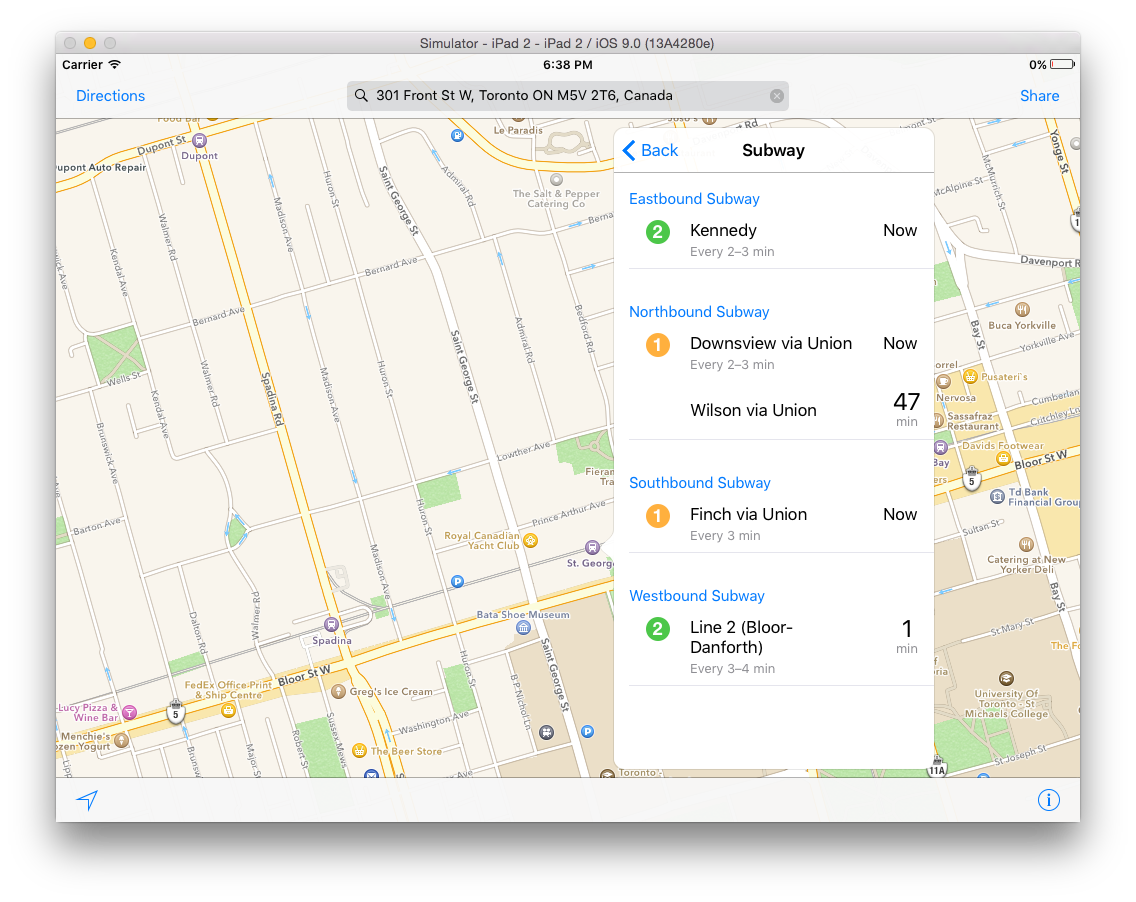Click the address search field
The width and height of the screenshot is (1136, 902).
click(567, 96)
